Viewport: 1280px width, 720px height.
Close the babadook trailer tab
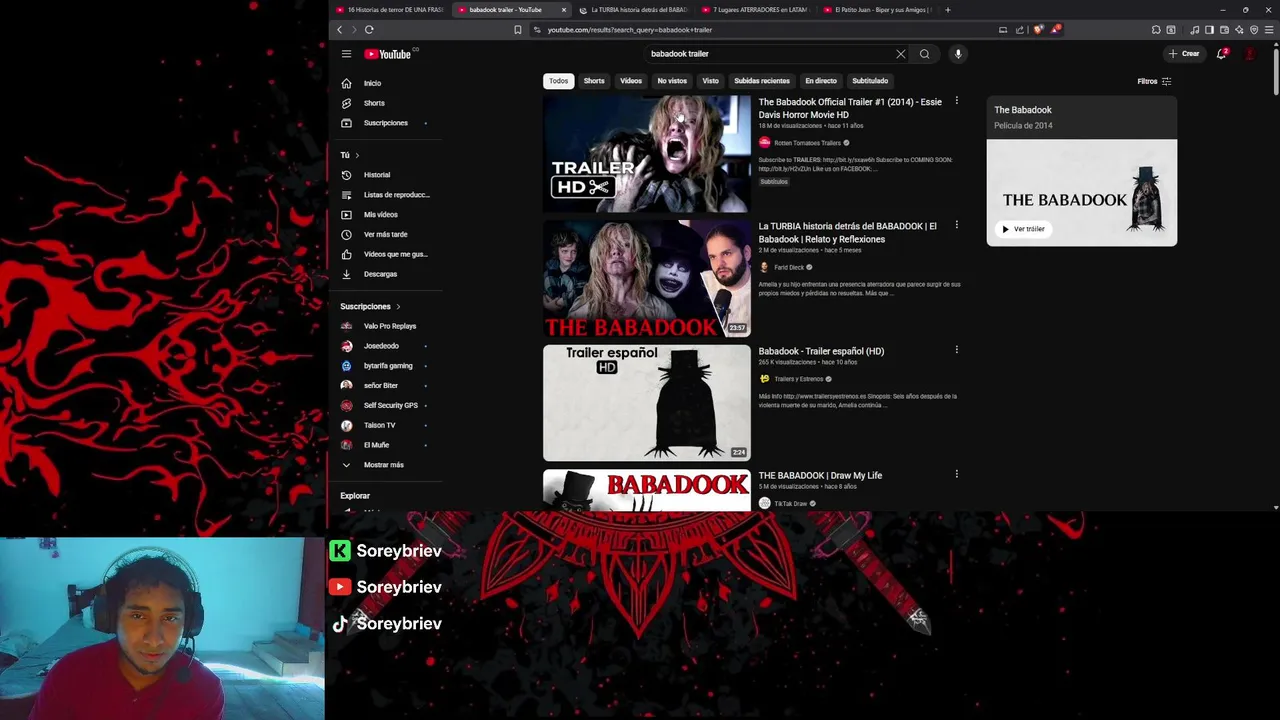564,10
